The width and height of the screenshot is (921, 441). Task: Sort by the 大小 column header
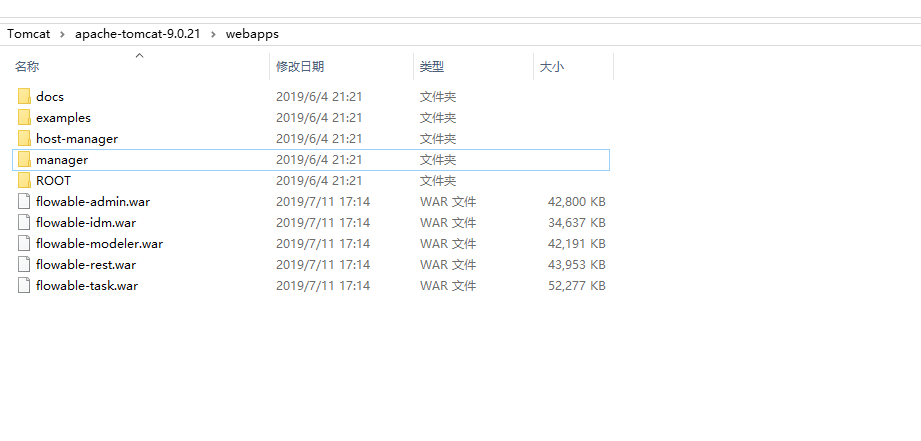(x=552, y=67)
